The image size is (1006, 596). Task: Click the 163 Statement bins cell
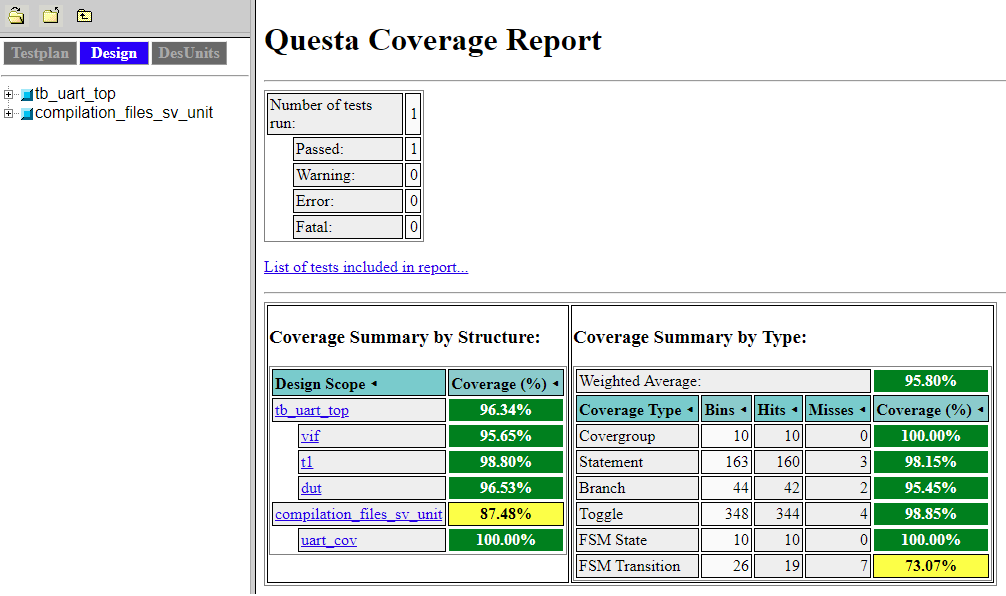pos(726,462)
